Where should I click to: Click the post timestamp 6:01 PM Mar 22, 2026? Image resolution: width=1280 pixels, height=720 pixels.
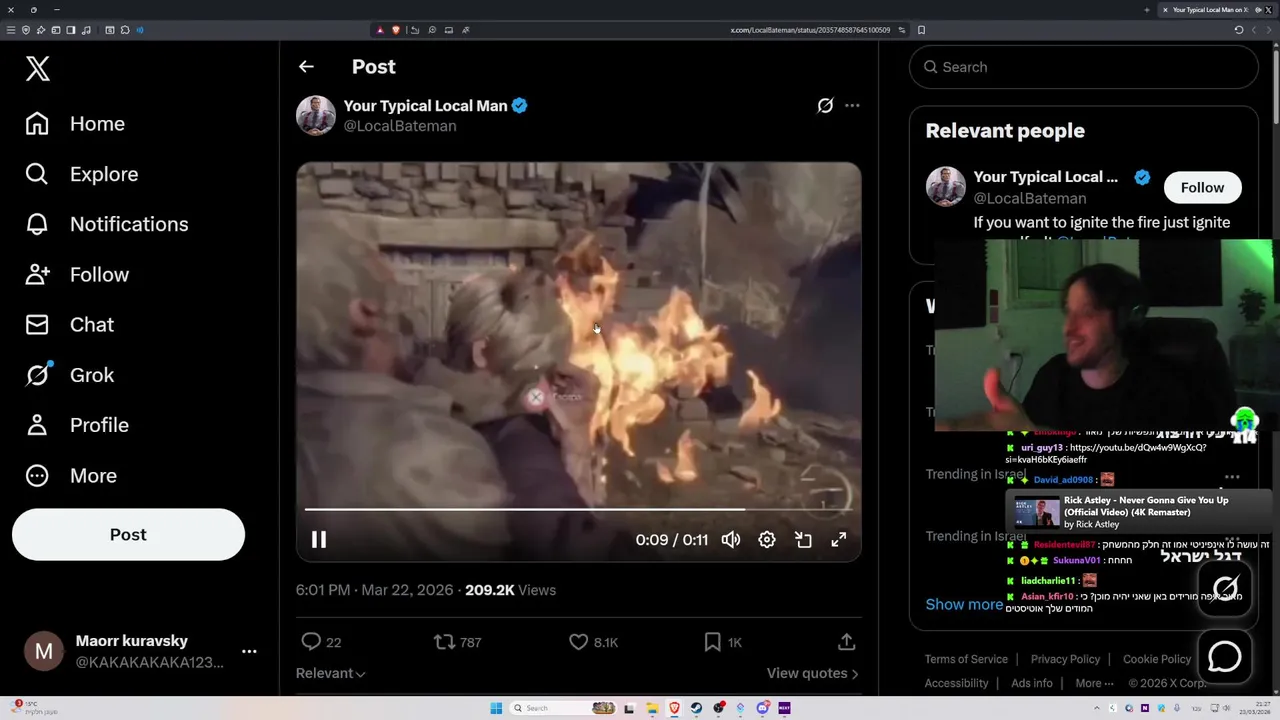(x=374, y=590)
